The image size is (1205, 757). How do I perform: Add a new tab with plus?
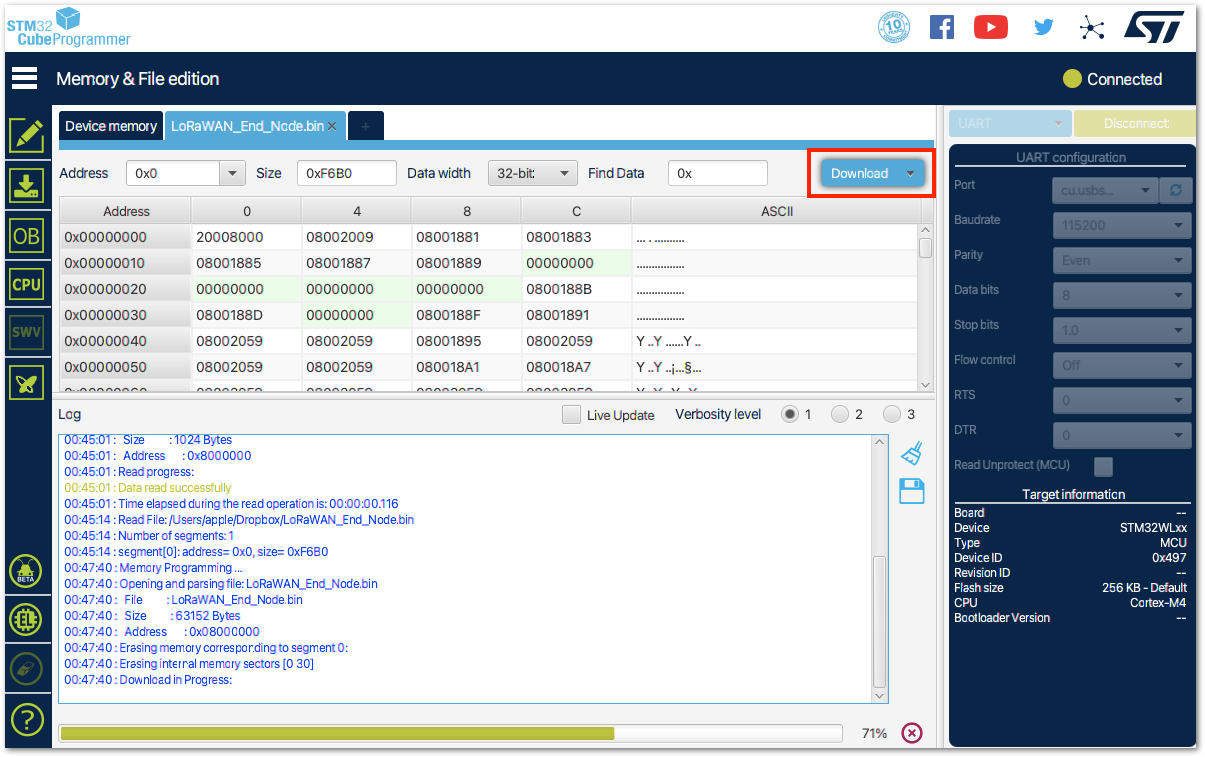click(365, 126)
